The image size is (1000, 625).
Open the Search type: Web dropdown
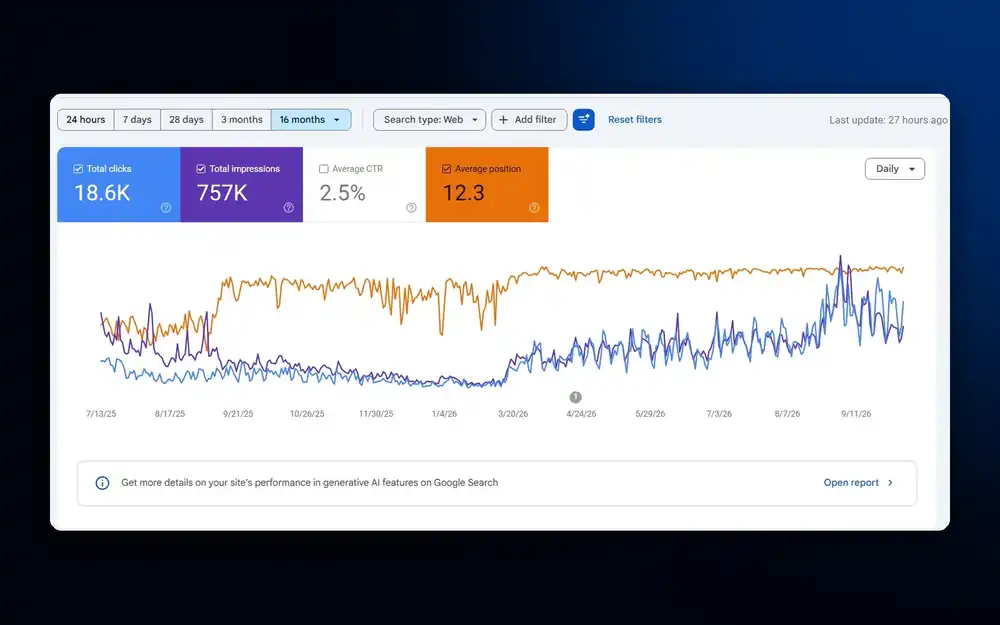click(429, 120)
